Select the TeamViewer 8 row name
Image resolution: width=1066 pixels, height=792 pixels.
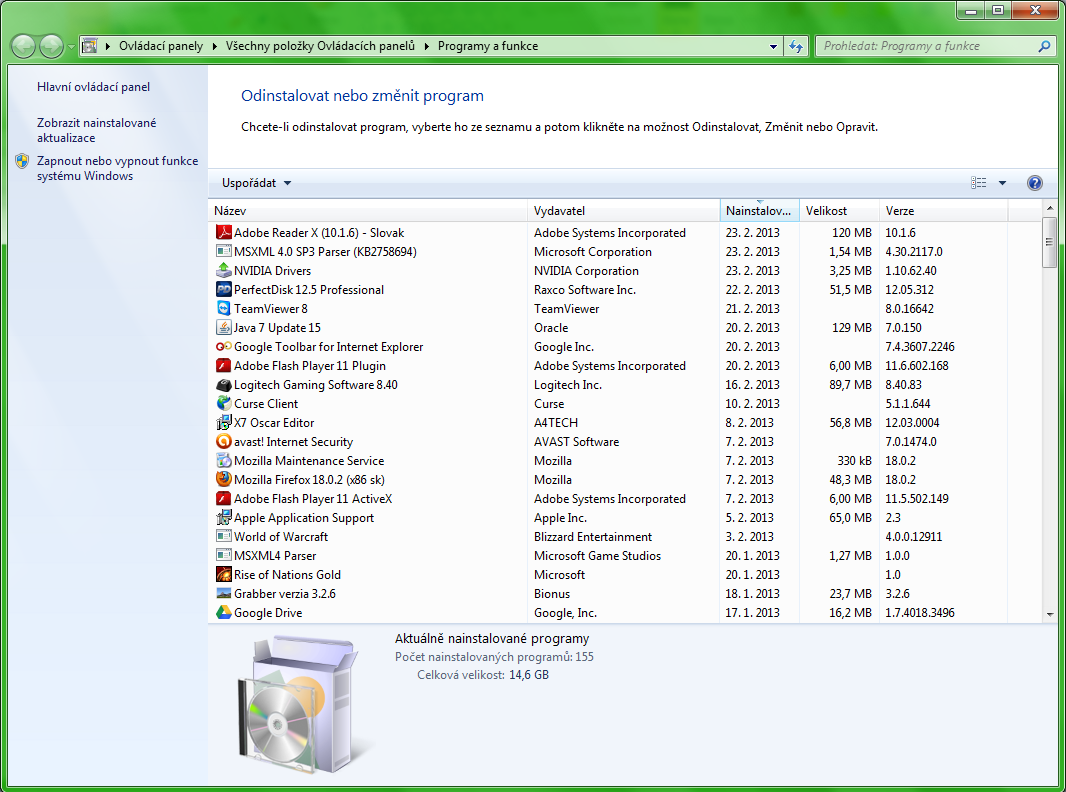(x=271, y=309)
